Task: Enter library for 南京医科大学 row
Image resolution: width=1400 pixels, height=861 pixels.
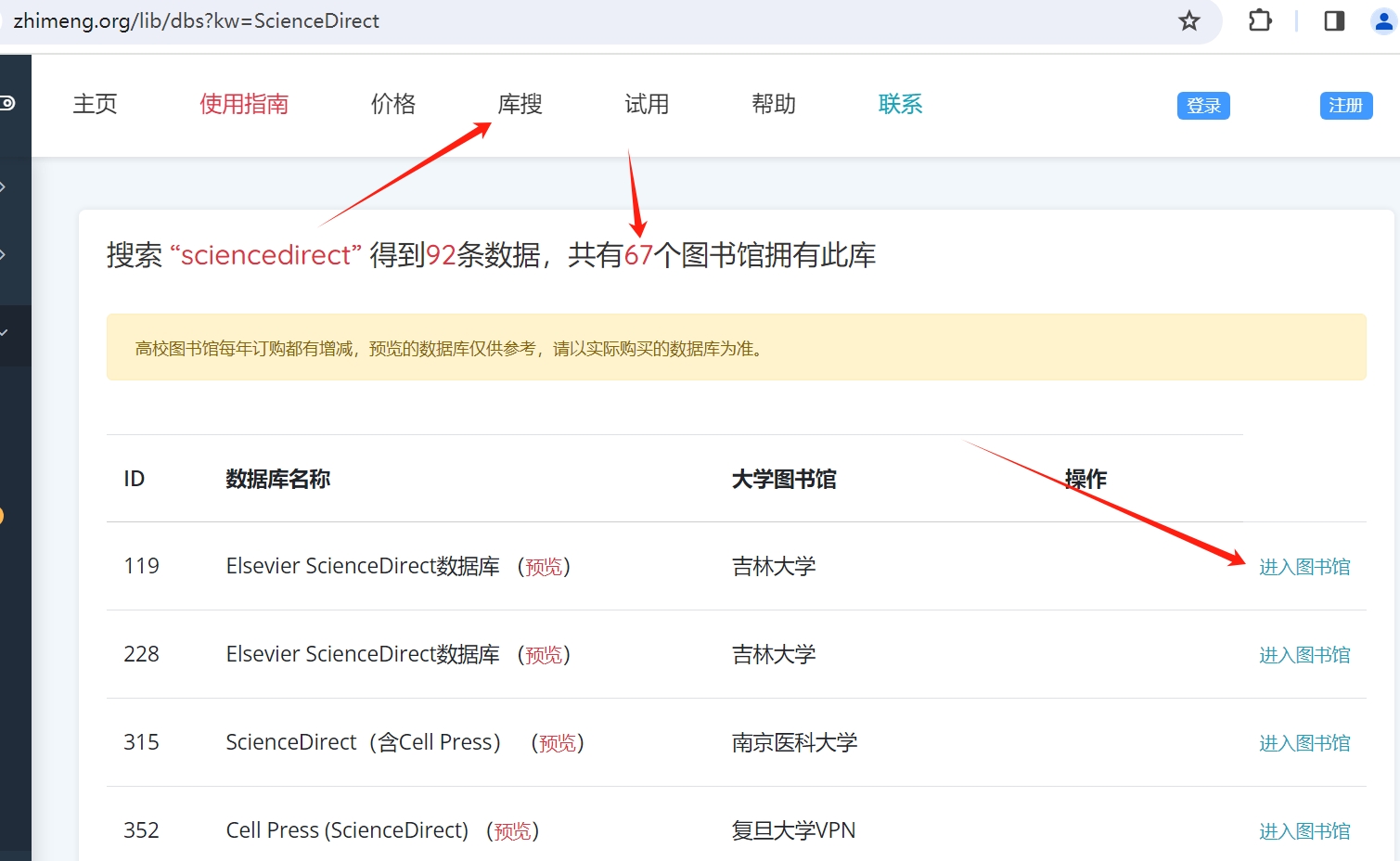Action: pos(1304,743)
